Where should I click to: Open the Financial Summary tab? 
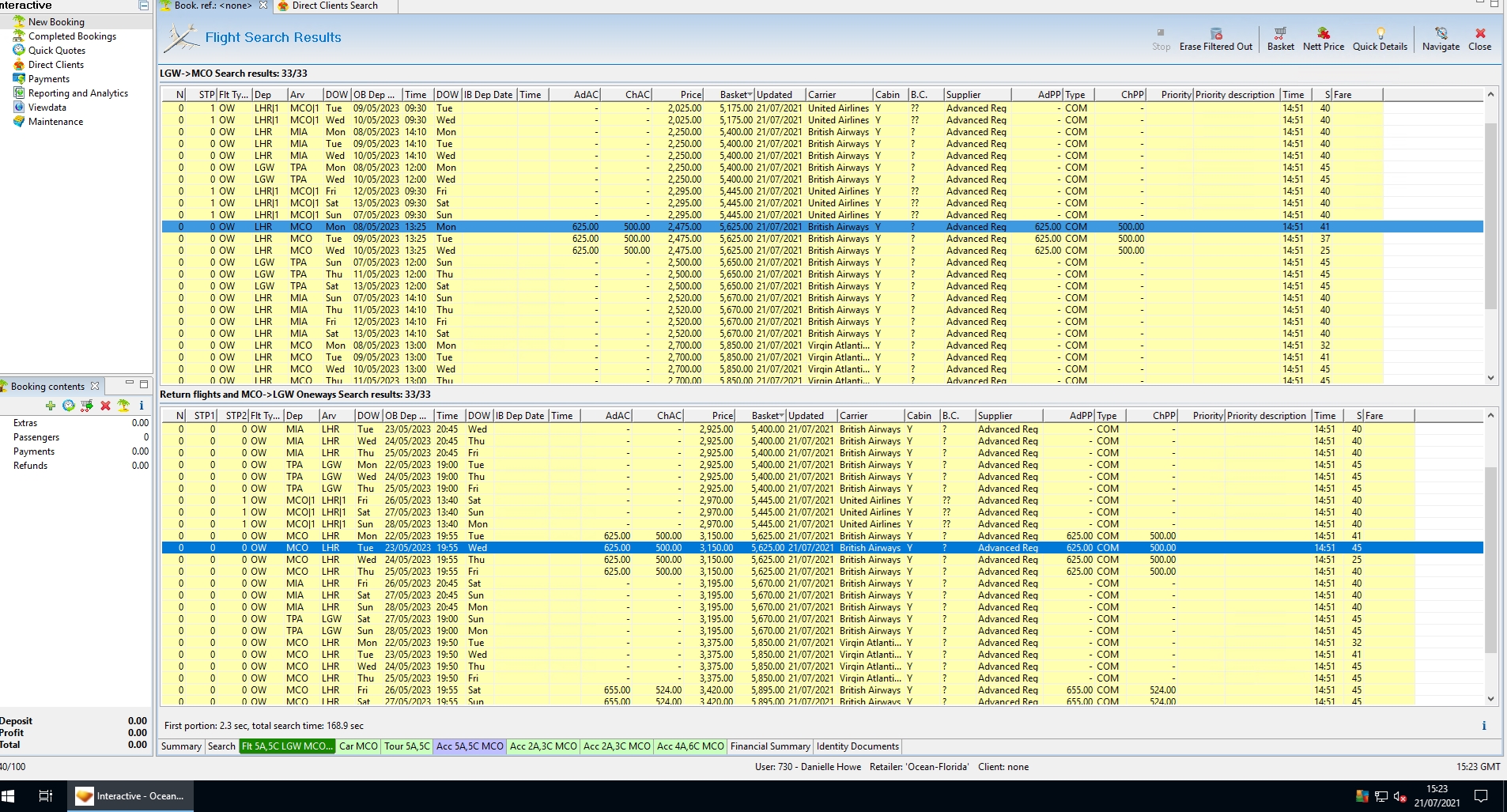[770, 746]
